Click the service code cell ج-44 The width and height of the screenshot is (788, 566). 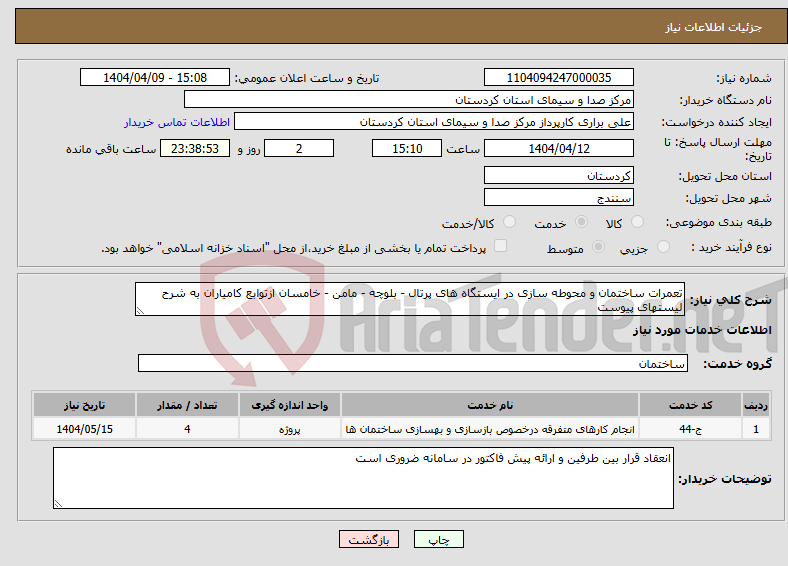point(691,429)
